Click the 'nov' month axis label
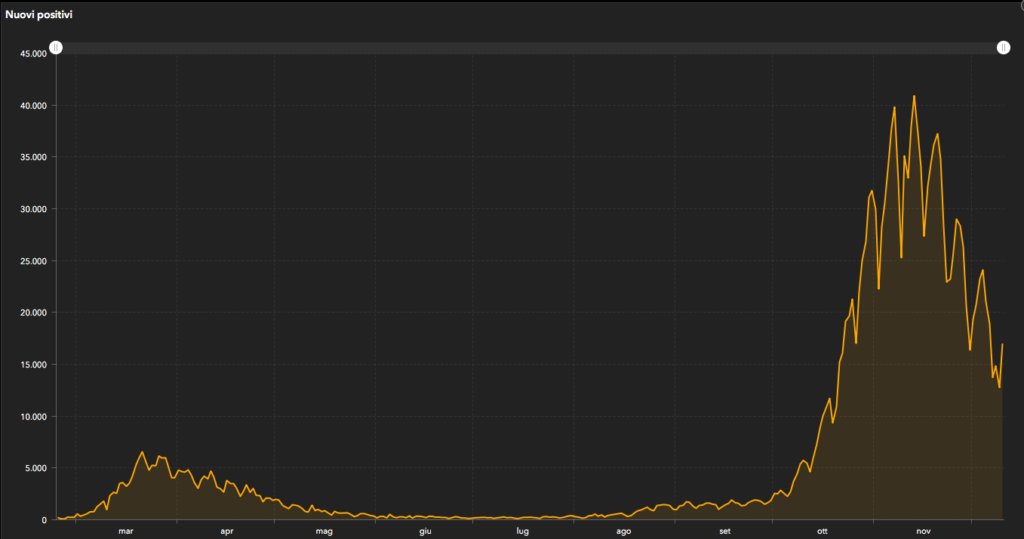 pos(923,531)
